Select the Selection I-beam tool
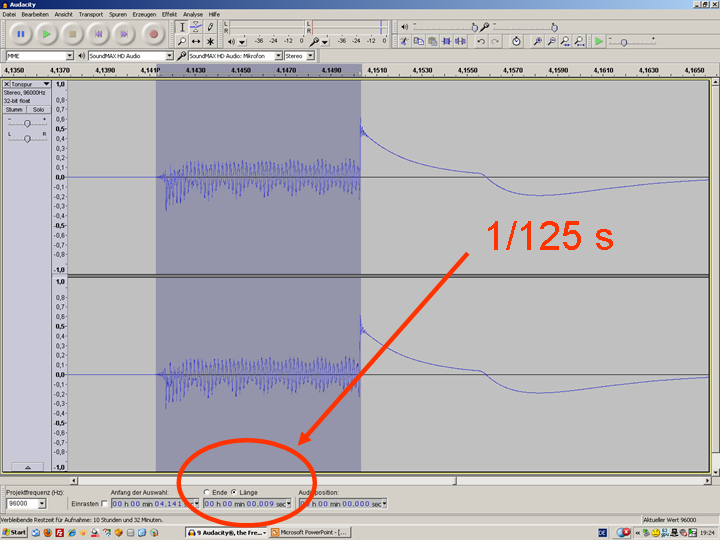Viewport: 720px width, 540px height. click(181, 26)
